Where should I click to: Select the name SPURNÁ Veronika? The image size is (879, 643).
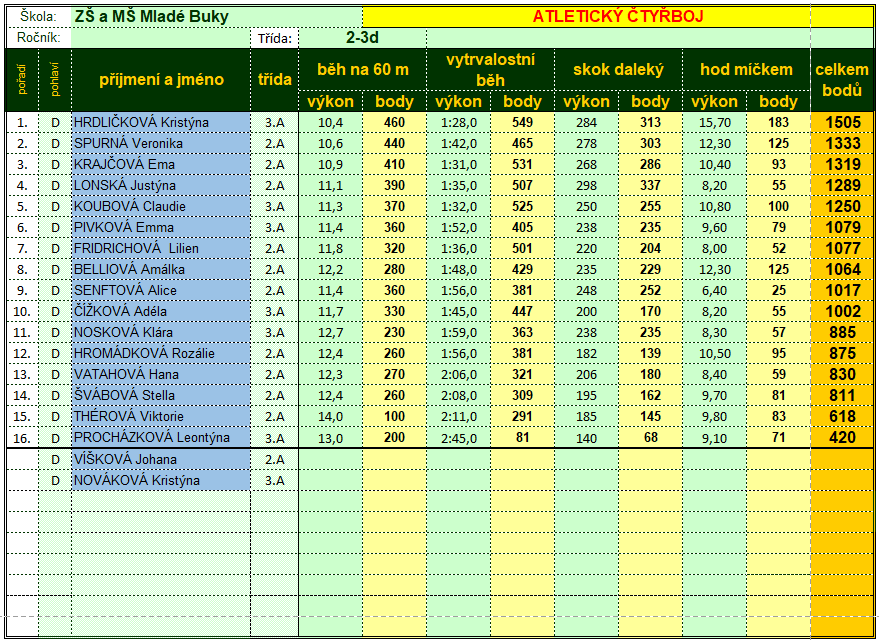161,144
